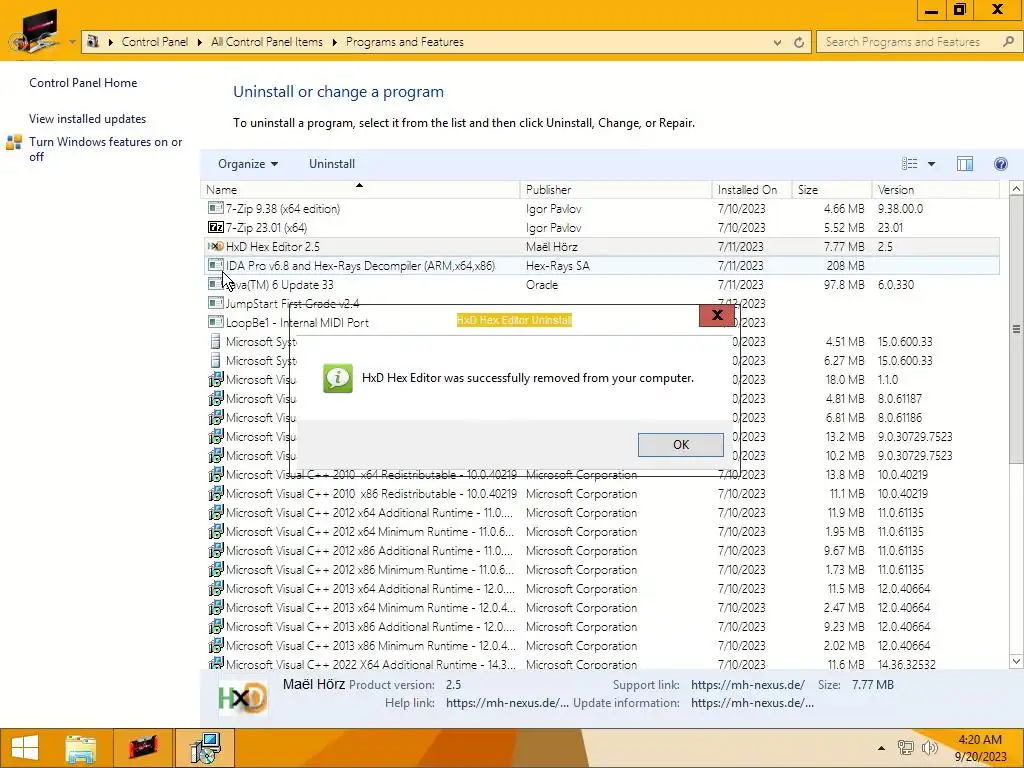The width and height of the screenshot is (1024, 768).
Task: Select Visual C++ 2013 x86 Minimum Runtime
Action: [x=600, y=645]
